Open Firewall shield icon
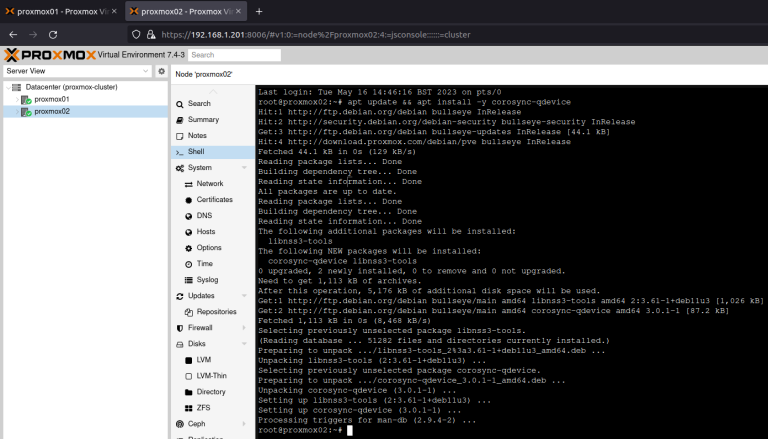This screenshot has height=439, width=768. pyautogui.click(x=180, y=328)
